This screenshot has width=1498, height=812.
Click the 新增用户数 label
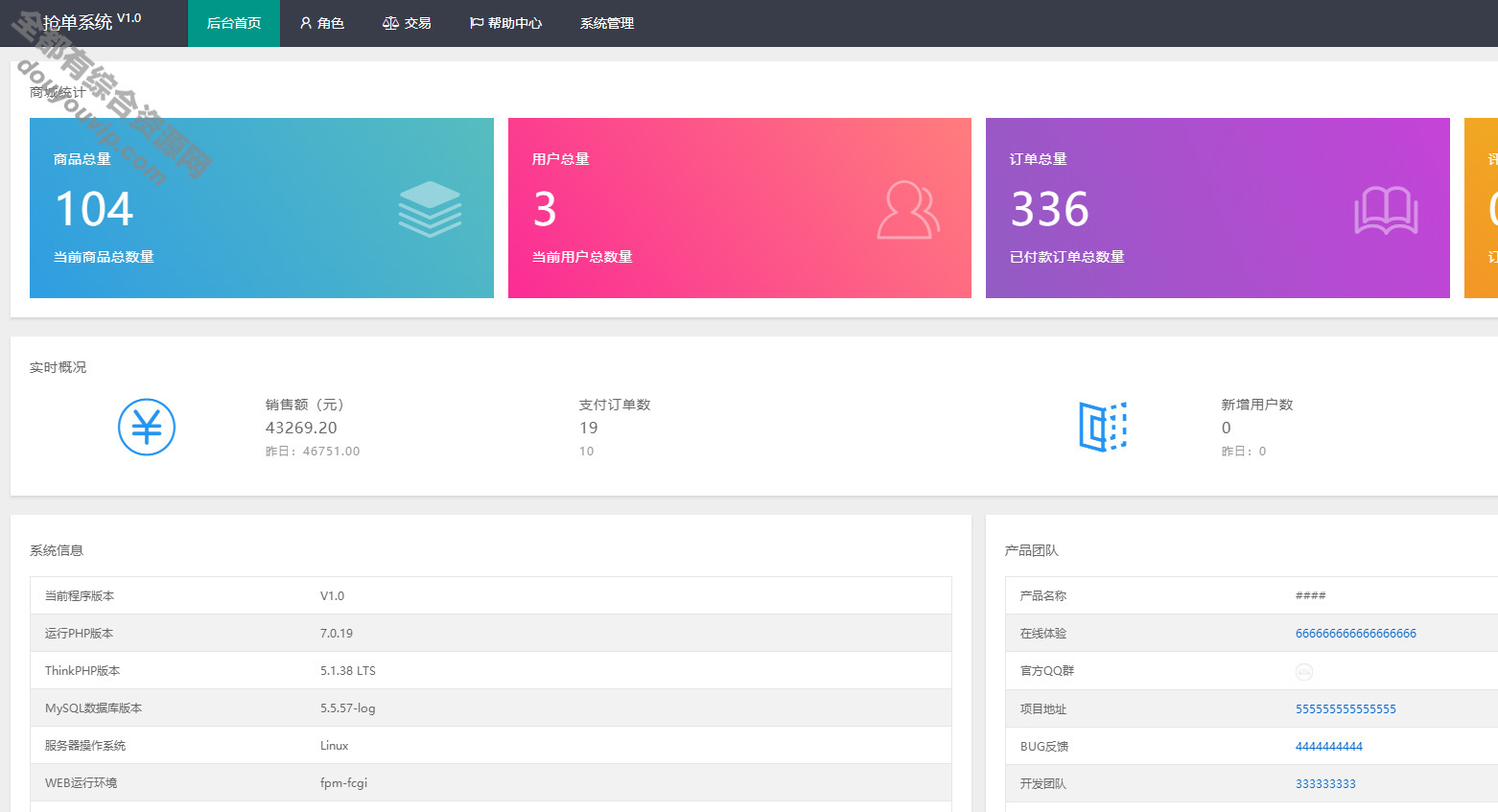(x=1257, y=405)
